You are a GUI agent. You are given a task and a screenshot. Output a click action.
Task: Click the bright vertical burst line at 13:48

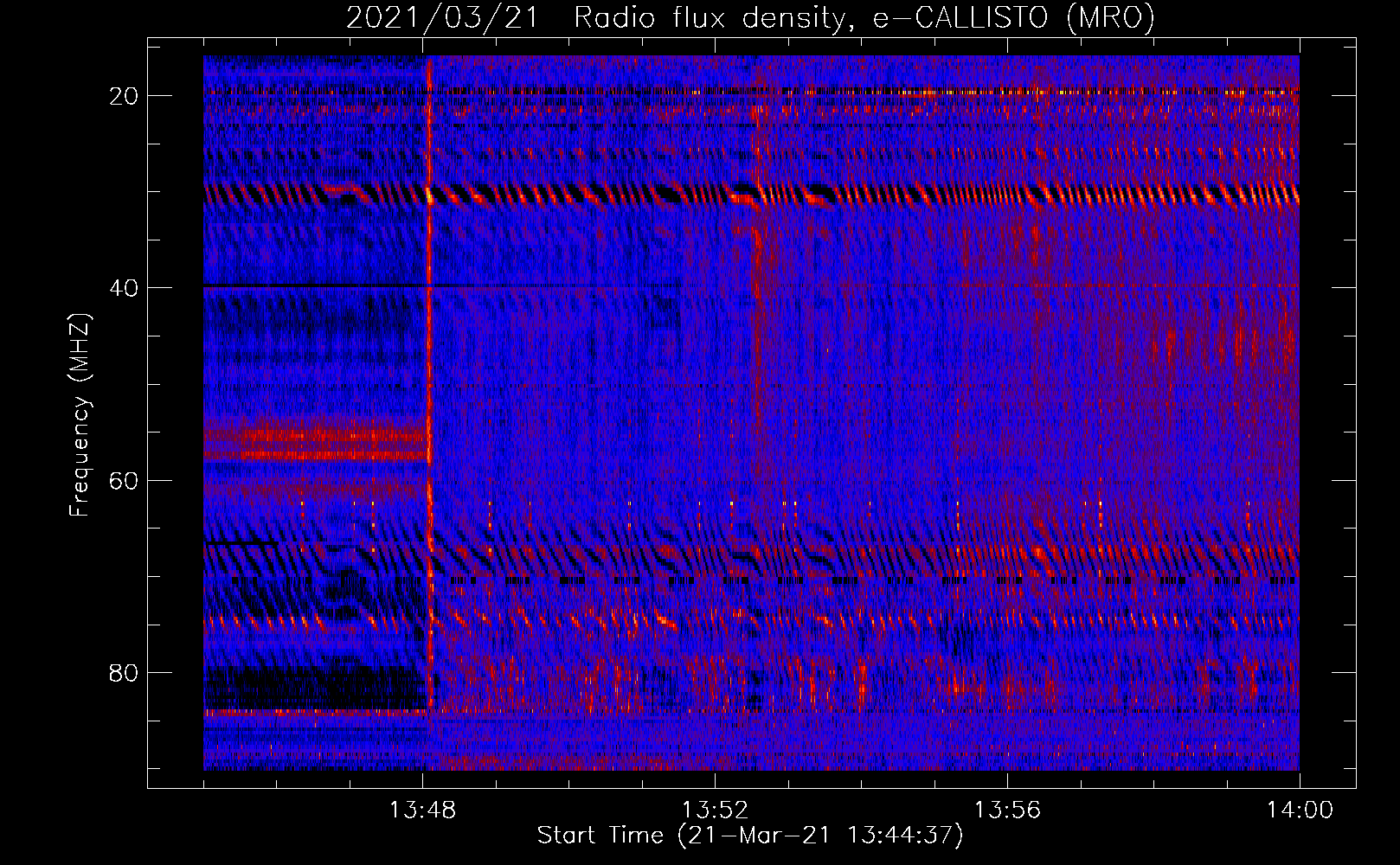(429, 381)
